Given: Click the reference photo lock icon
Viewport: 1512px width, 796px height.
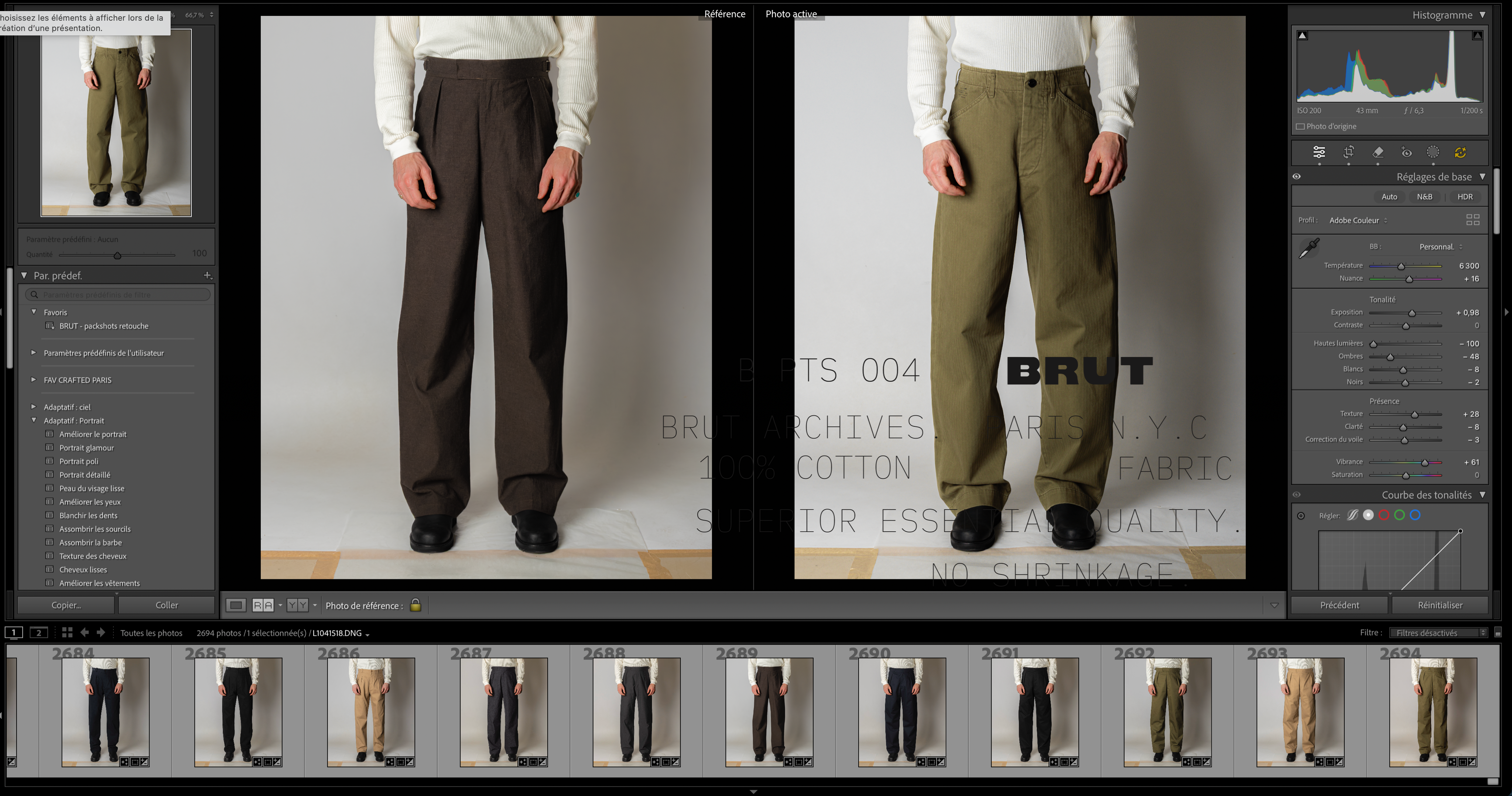Looking at the screenshot, I should tap(415, 605).
